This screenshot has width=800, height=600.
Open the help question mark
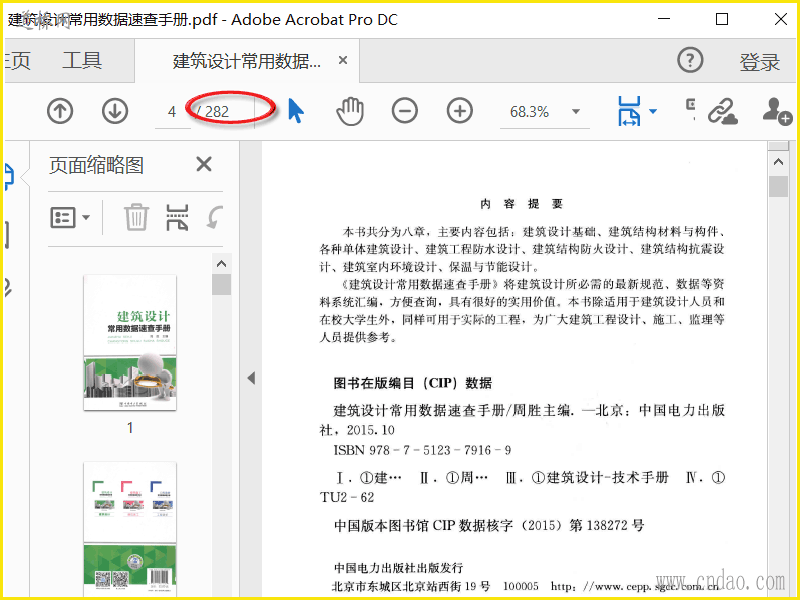[690, 60]
